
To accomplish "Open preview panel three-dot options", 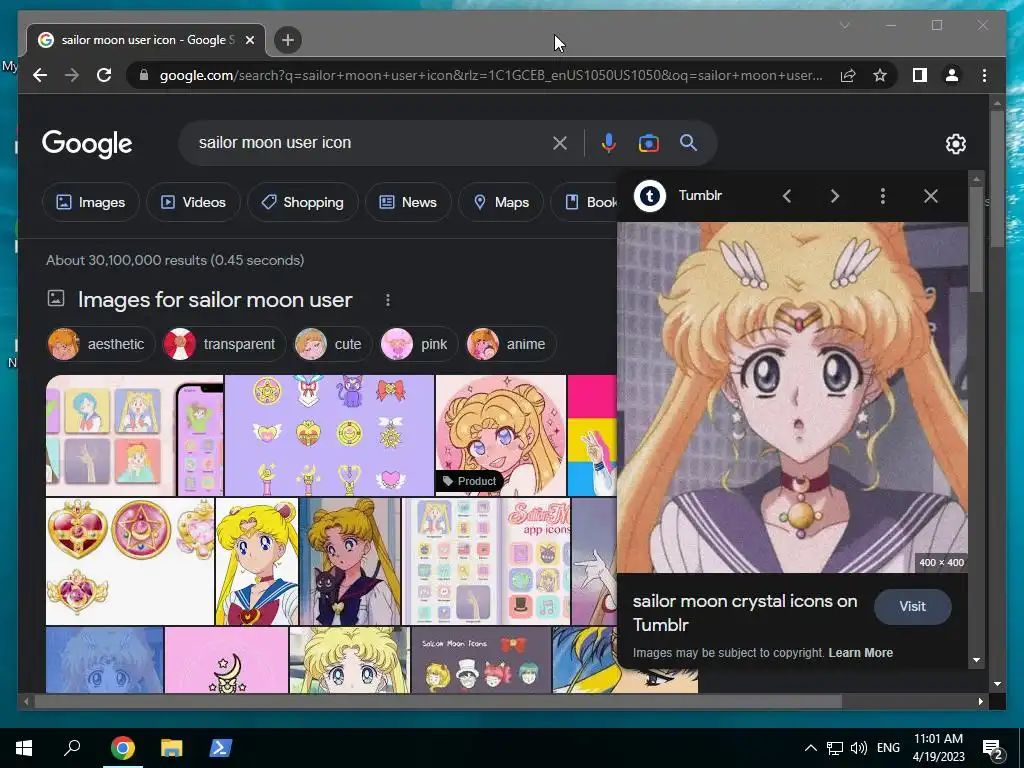I will (883, 196).
